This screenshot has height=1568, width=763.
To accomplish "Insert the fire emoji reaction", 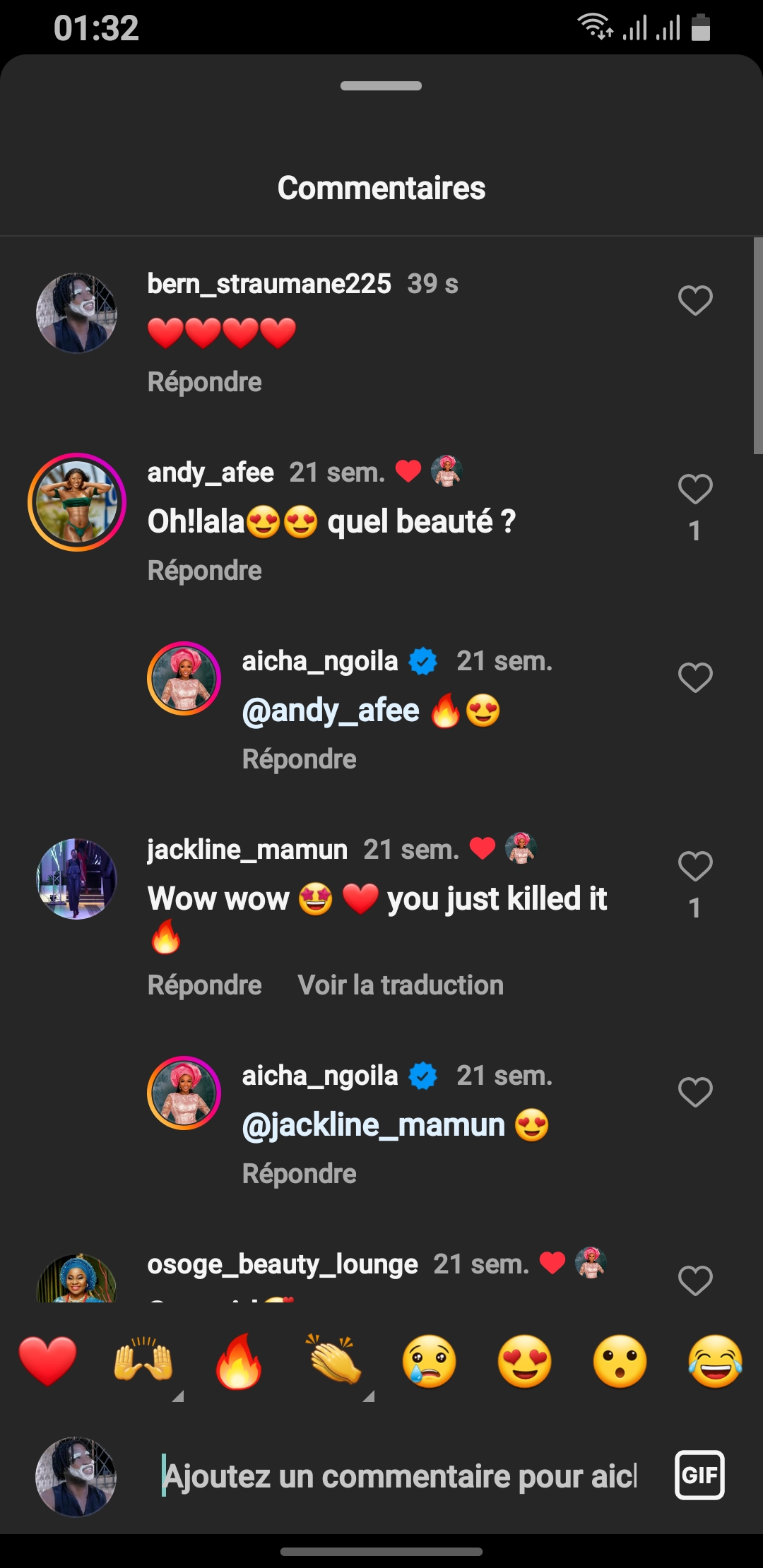I will coord(239,1360).
